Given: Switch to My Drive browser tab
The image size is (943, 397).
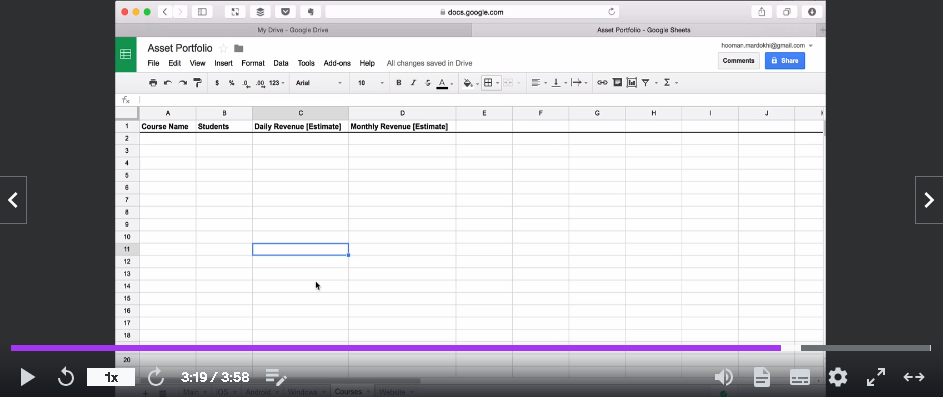Looking at the screenshot, I should [x=293, y=30].
